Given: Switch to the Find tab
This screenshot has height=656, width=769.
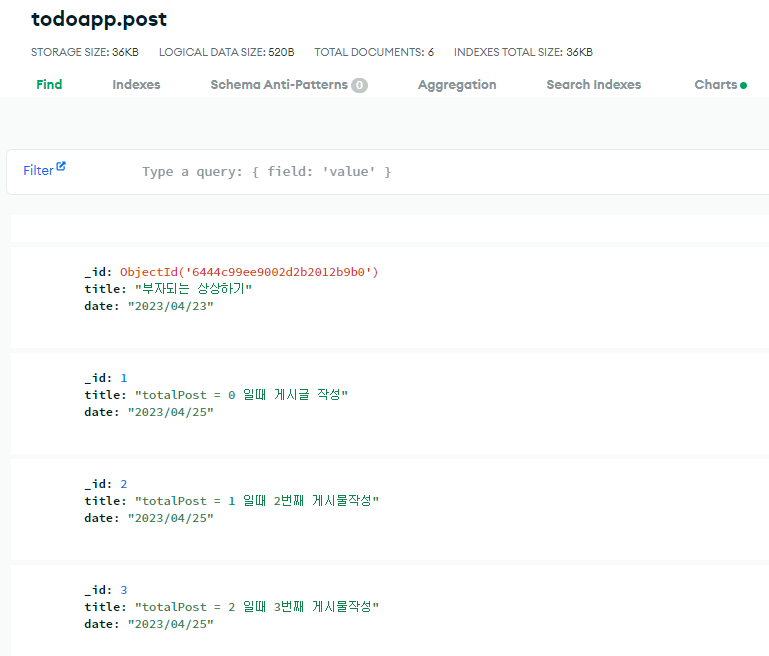Looking at the screenshot, I should point(49,84).
